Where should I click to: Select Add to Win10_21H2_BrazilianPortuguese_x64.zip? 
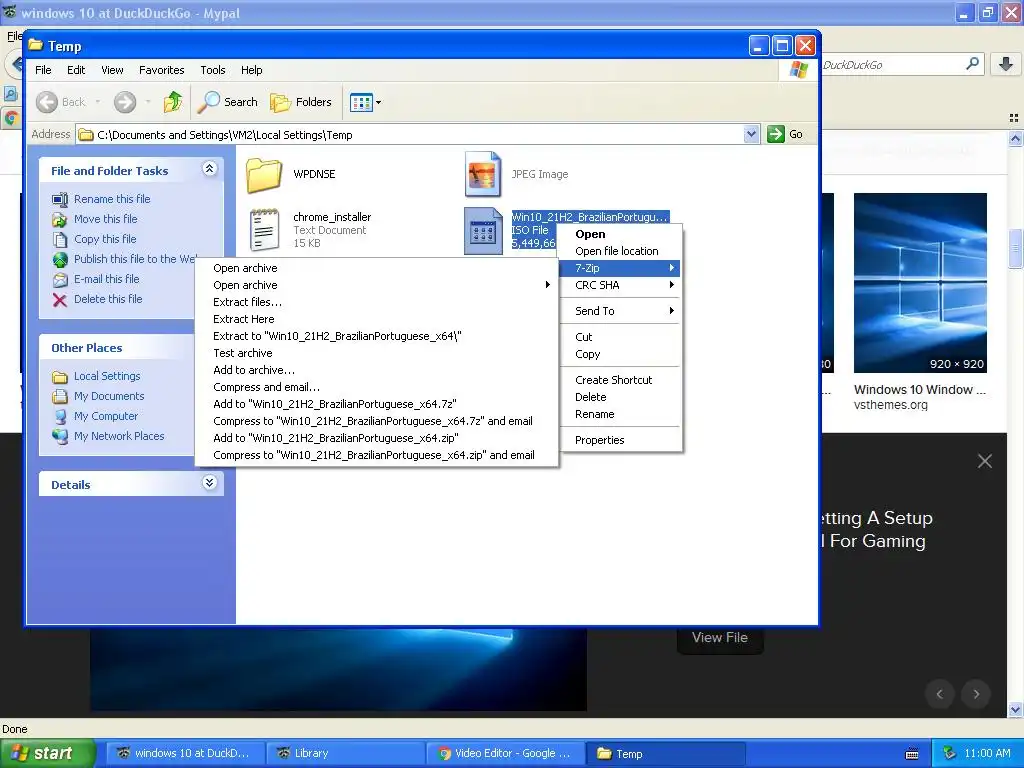(x=377, y=438)
